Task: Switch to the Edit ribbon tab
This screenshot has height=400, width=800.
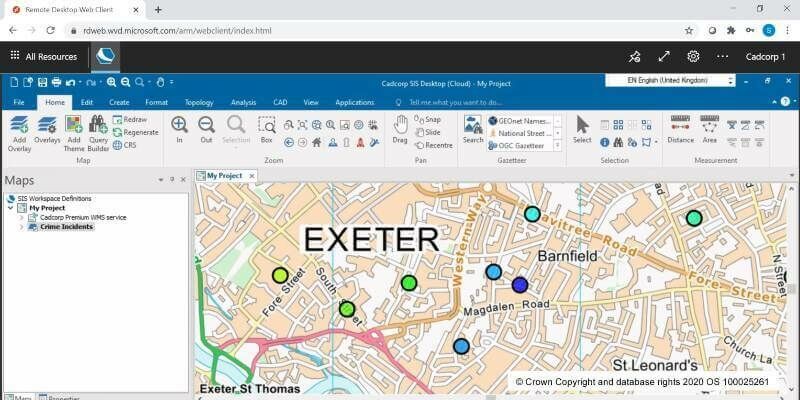Action: tap(87, 102)
